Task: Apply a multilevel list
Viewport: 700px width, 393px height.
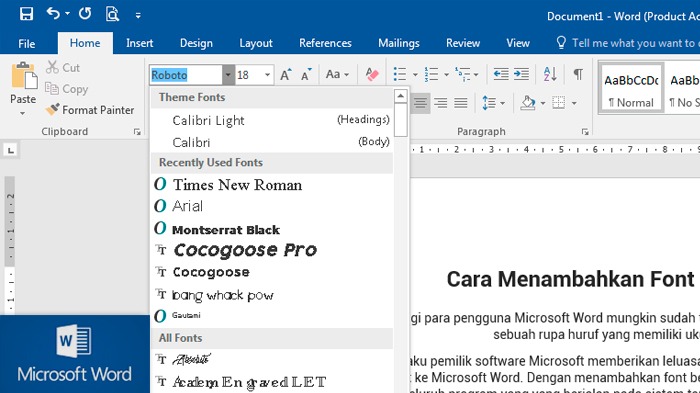Action: pyautogui.click(x=463, y=74)
